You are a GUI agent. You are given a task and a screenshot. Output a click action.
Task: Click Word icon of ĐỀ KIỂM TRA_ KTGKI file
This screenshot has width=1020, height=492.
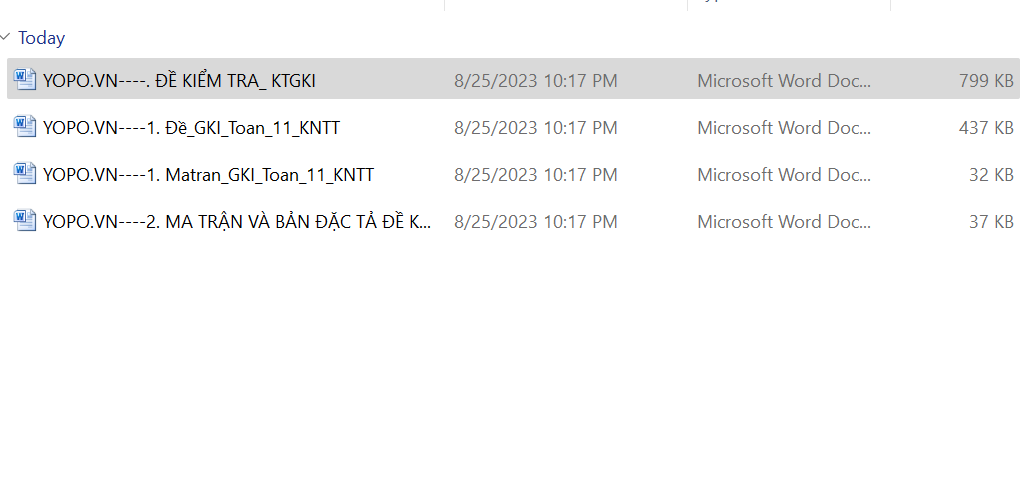point(25,80)
